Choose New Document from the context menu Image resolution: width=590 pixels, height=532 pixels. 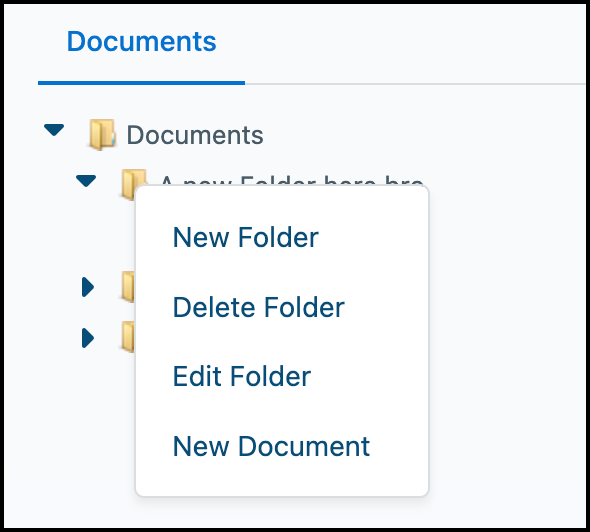coord(271,446)
